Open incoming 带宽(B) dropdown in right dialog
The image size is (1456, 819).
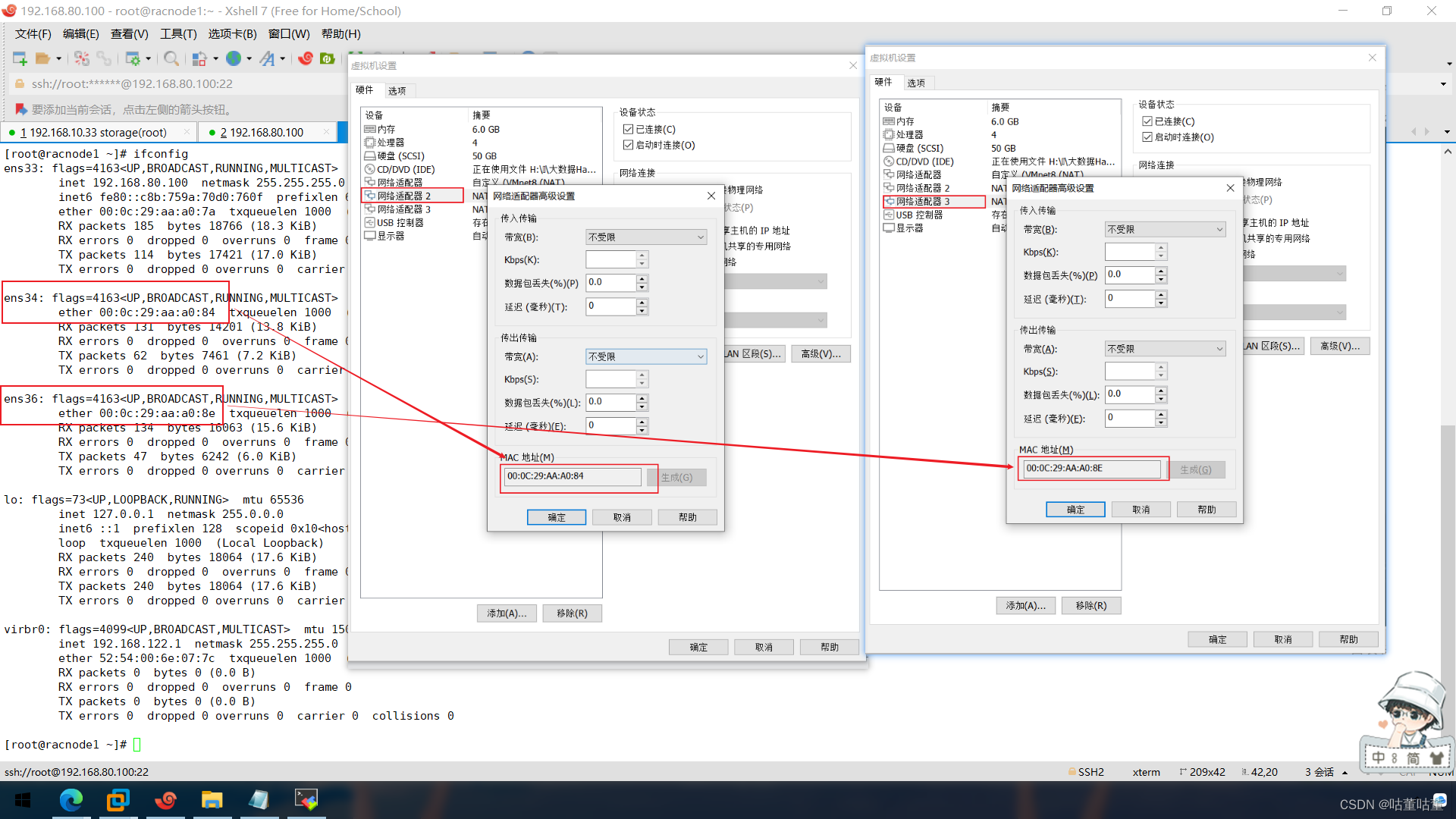1165,229
